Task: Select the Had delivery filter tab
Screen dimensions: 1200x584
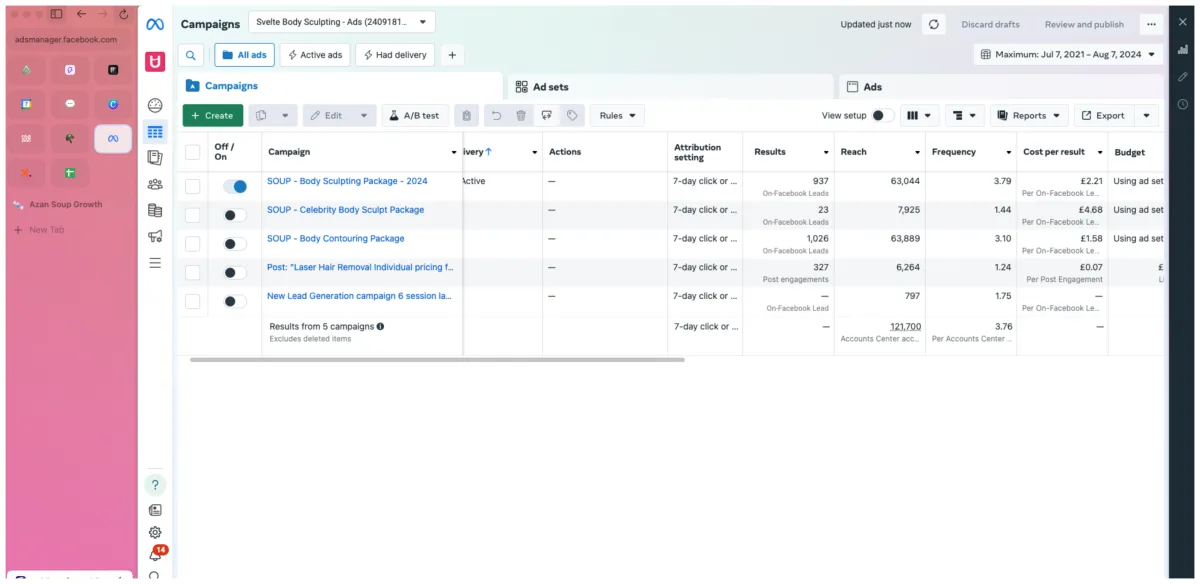Action: pyautogui.click(x=396, y=55)
